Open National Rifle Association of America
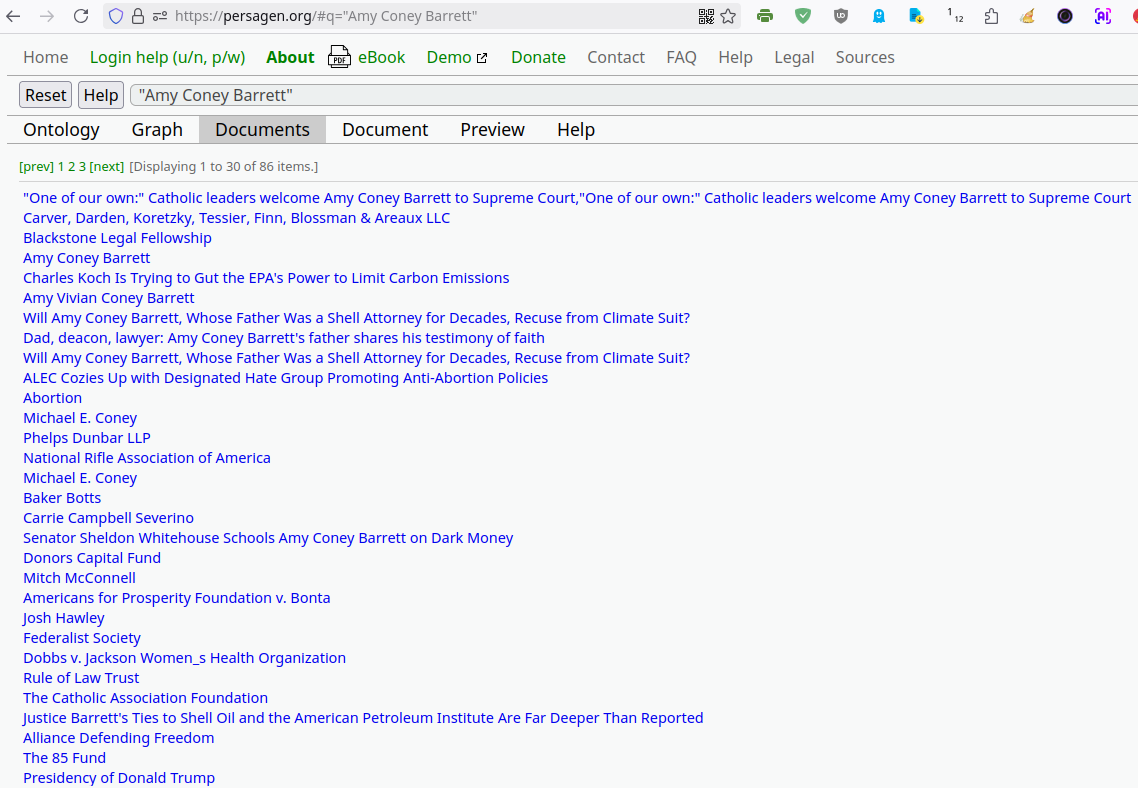Viewport: 1138px width, 788px height. click(147, 458)
